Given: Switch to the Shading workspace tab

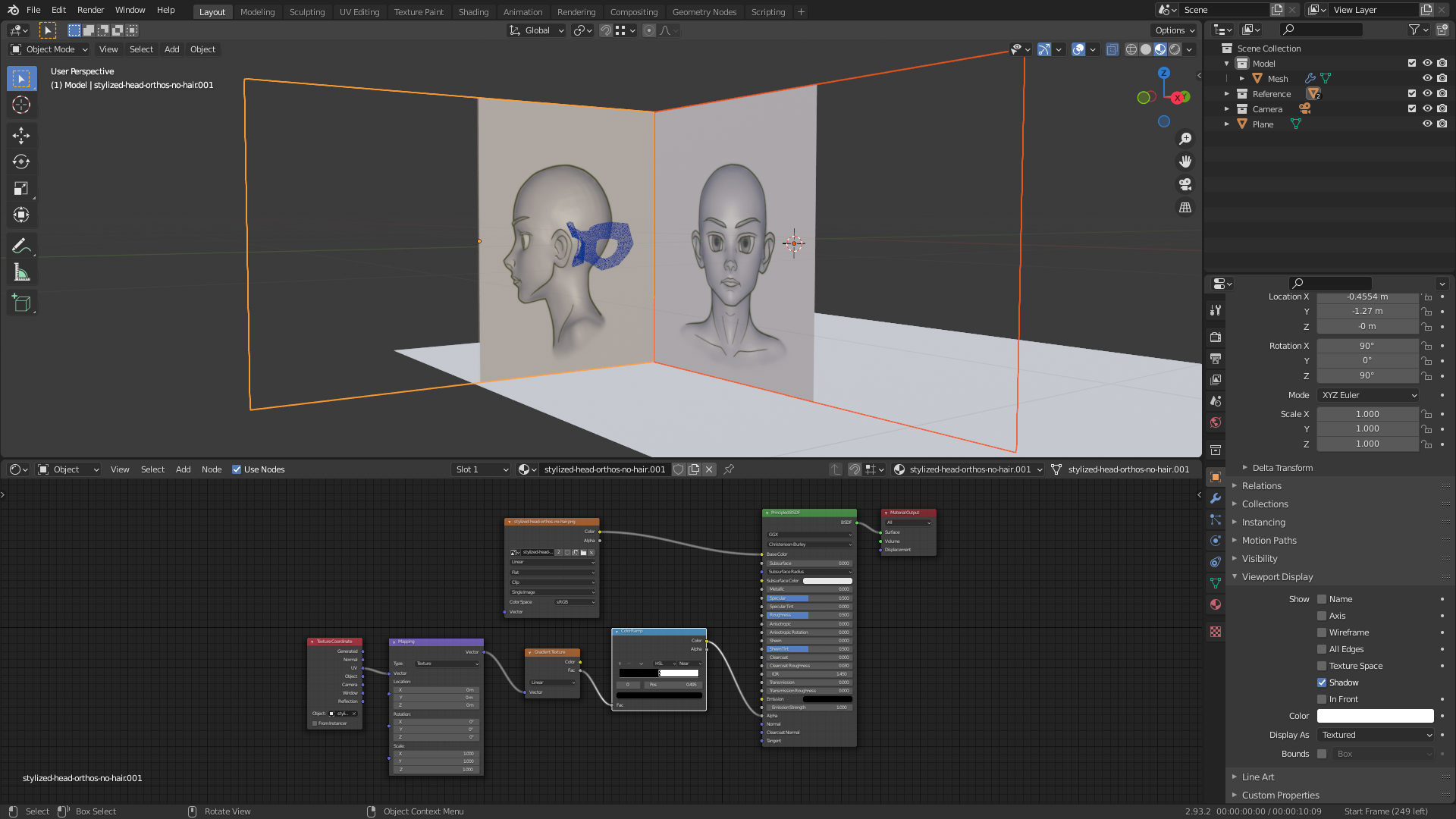Looking at the screenshot, I should [473, 12].
